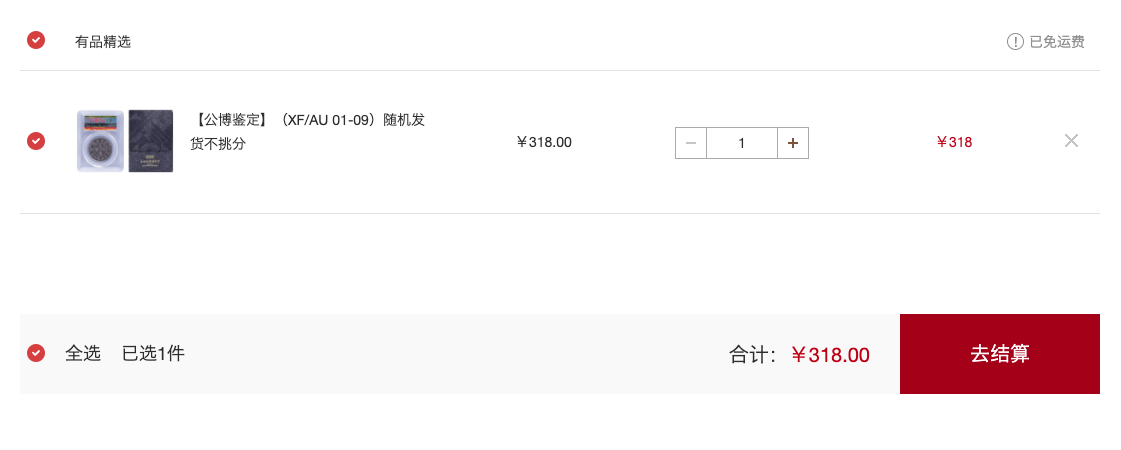This screenshot has width=1121, height=450.
Task: Uncheck the 有品精选 store checkbox
Action: click(x=36, y=40)
